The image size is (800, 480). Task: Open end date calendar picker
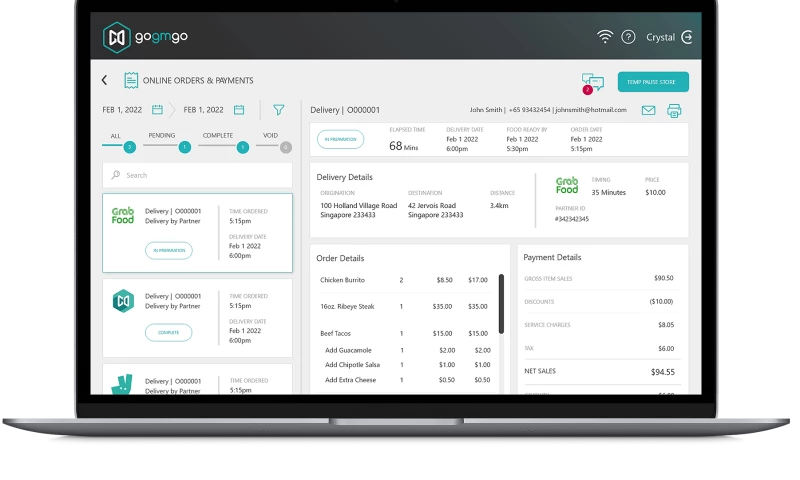pyautogui.click(x=239, y=110)
